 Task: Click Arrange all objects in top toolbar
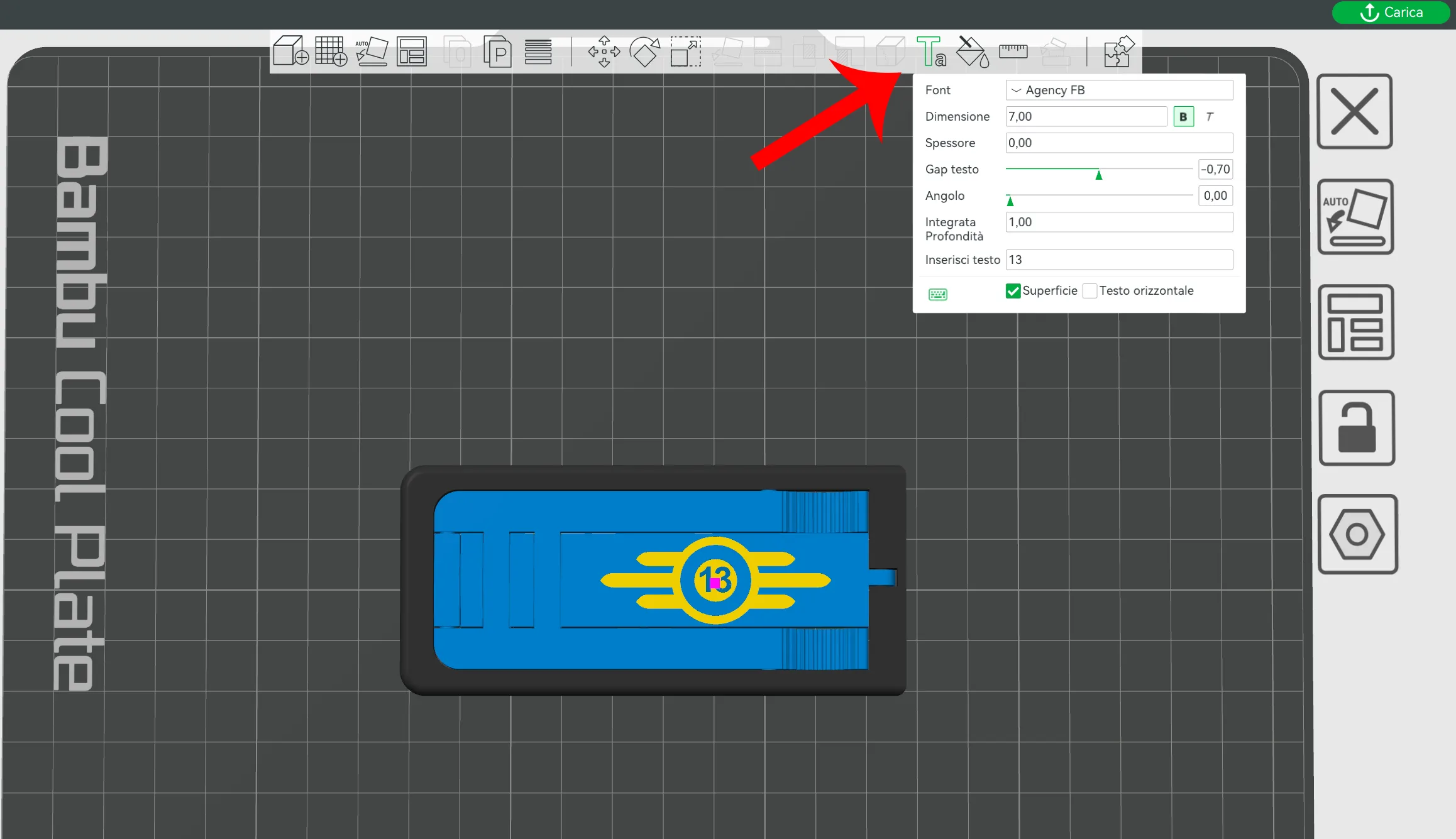(x=412, y=51)
